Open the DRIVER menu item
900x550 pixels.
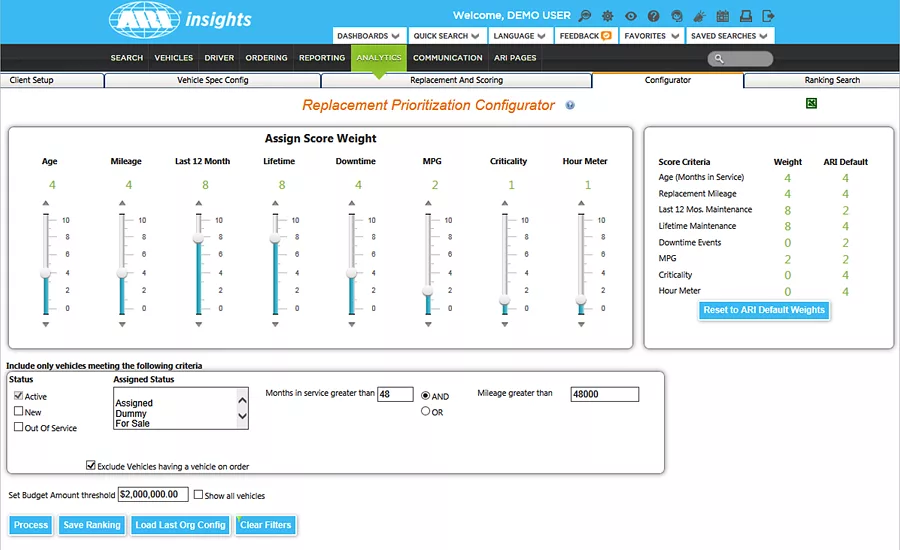(x=219, y=58)
